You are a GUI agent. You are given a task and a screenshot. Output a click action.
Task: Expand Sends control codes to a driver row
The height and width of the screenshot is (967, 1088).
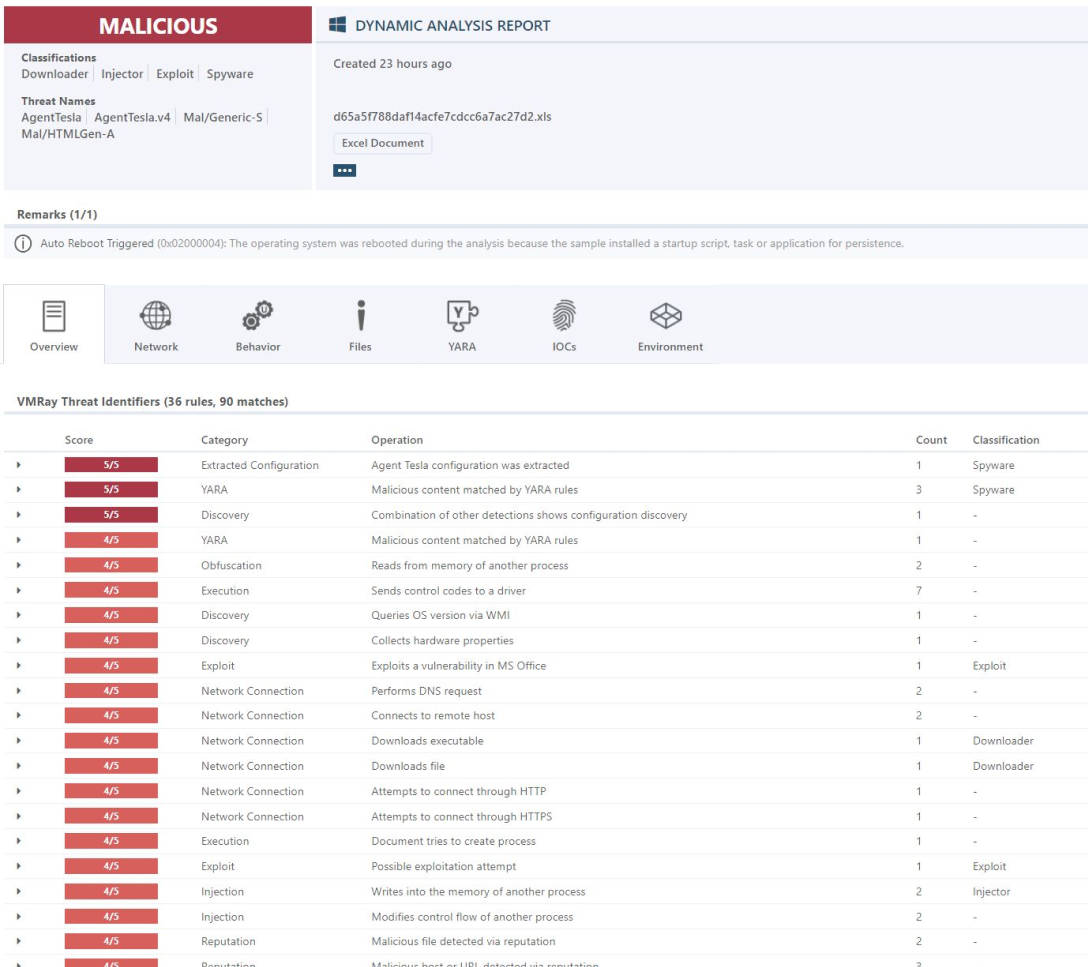pyautogui.click(x=19, y=590)
